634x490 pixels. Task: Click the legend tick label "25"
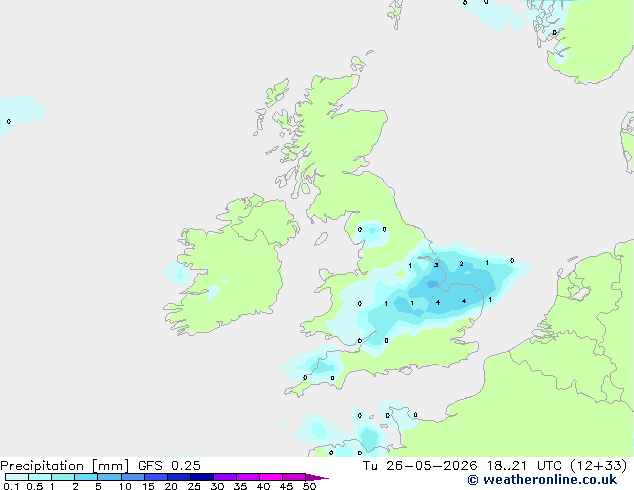click(194, 486)
